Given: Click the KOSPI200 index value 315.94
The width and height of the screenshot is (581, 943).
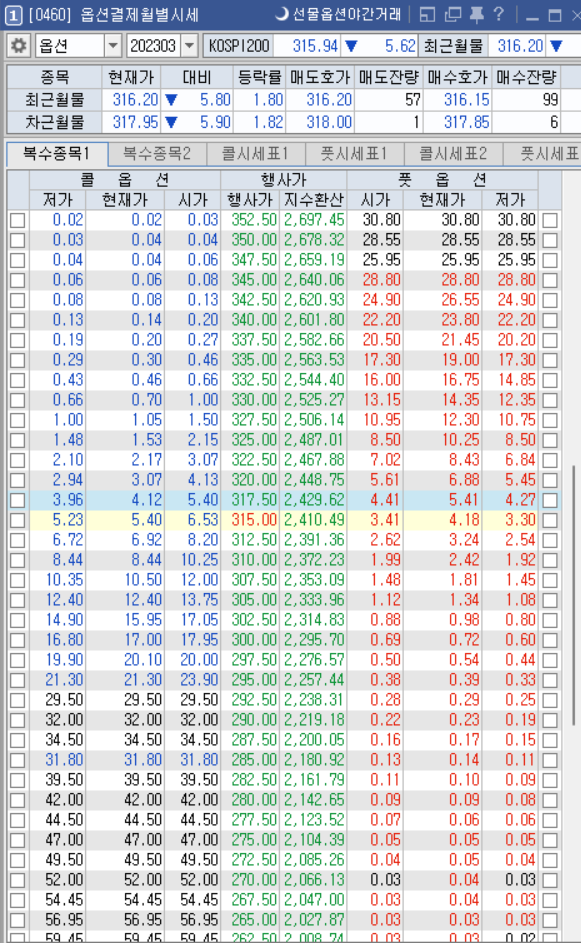Looking at the screenshot, I should (x=315, y=46).
